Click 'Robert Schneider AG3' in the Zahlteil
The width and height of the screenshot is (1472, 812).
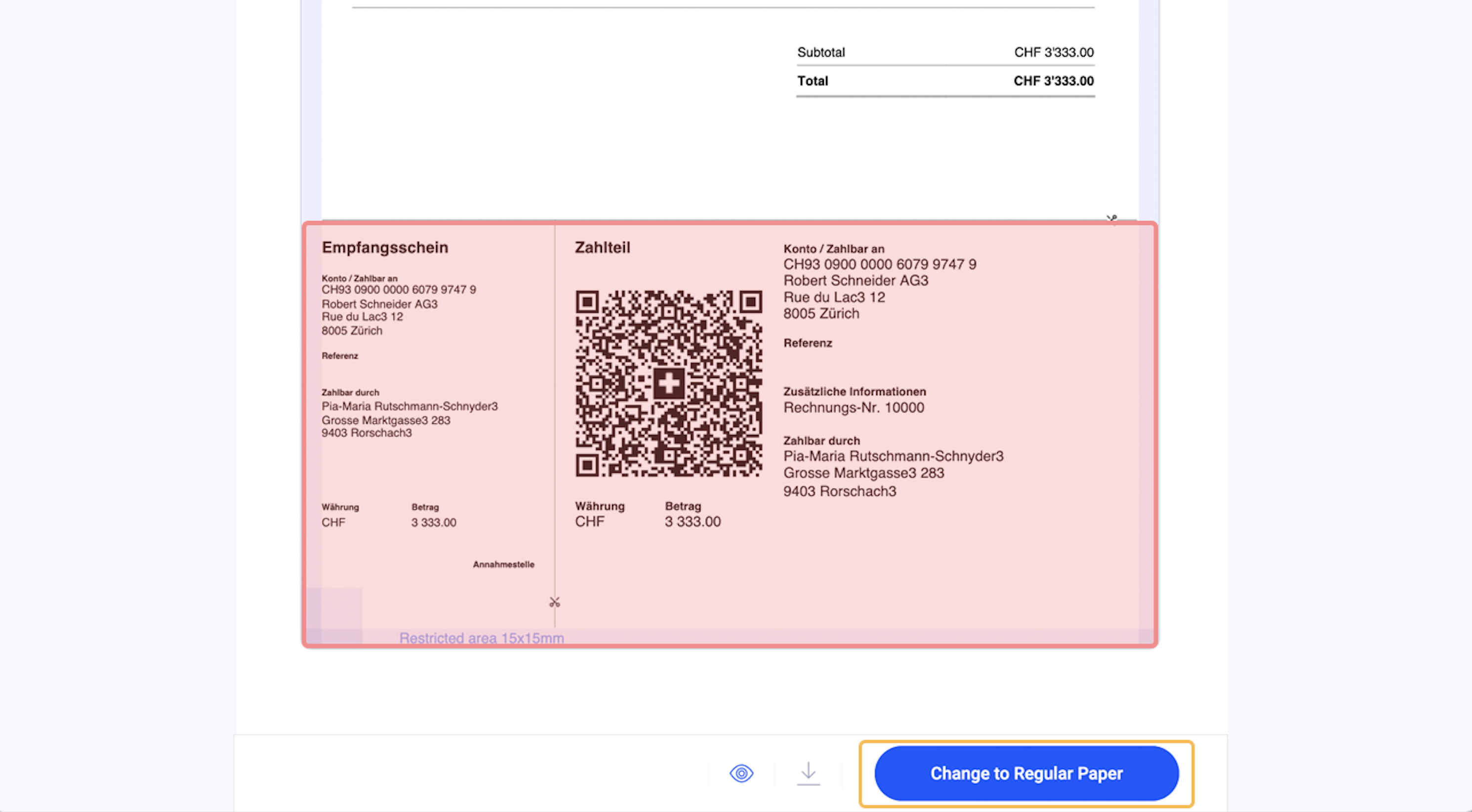click(x=856, y=281)
